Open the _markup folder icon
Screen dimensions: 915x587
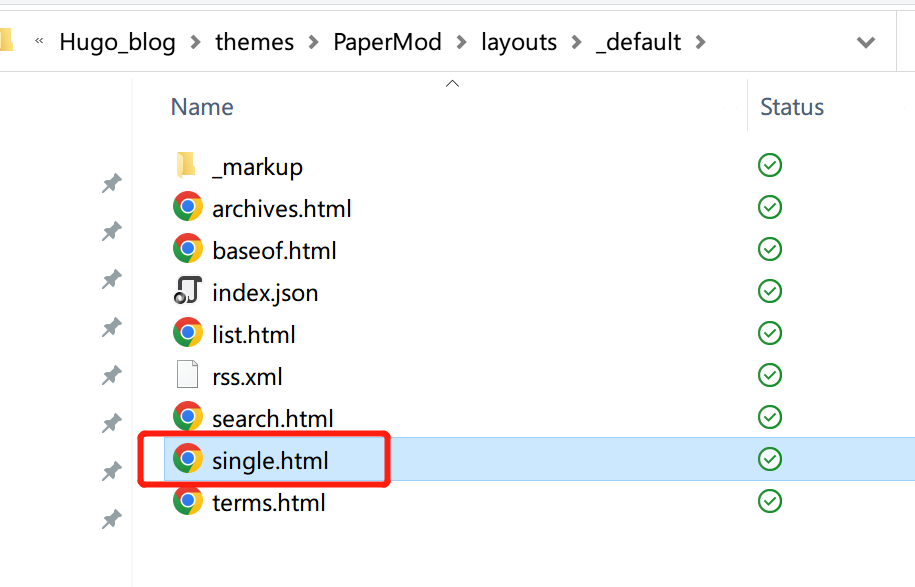pyautogui.click(x=186, y=165)
